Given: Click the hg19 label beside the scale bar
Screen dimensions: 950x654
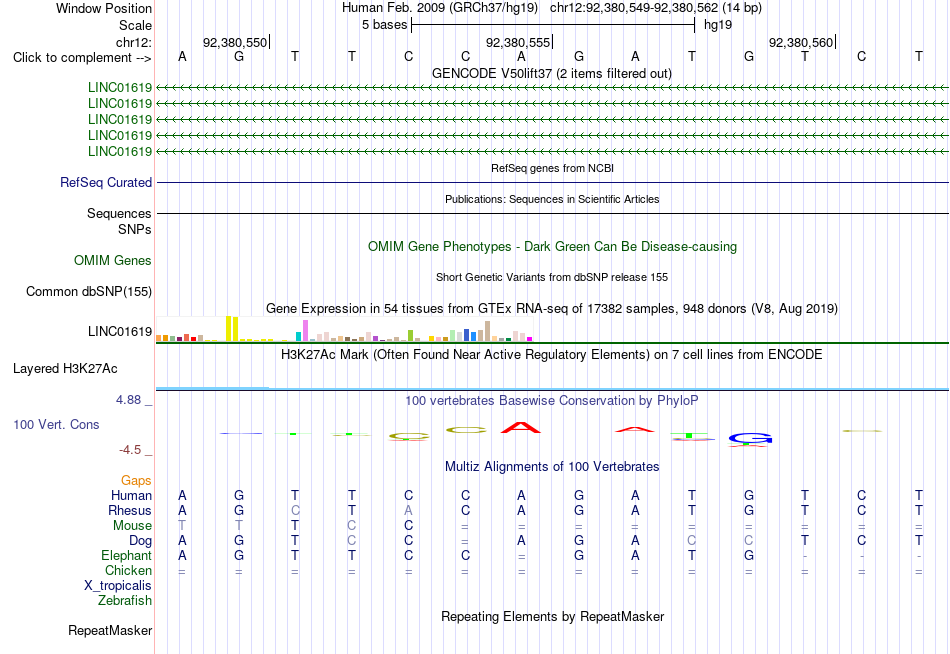Looking at the screenshot, I should (x=718, y=25).
